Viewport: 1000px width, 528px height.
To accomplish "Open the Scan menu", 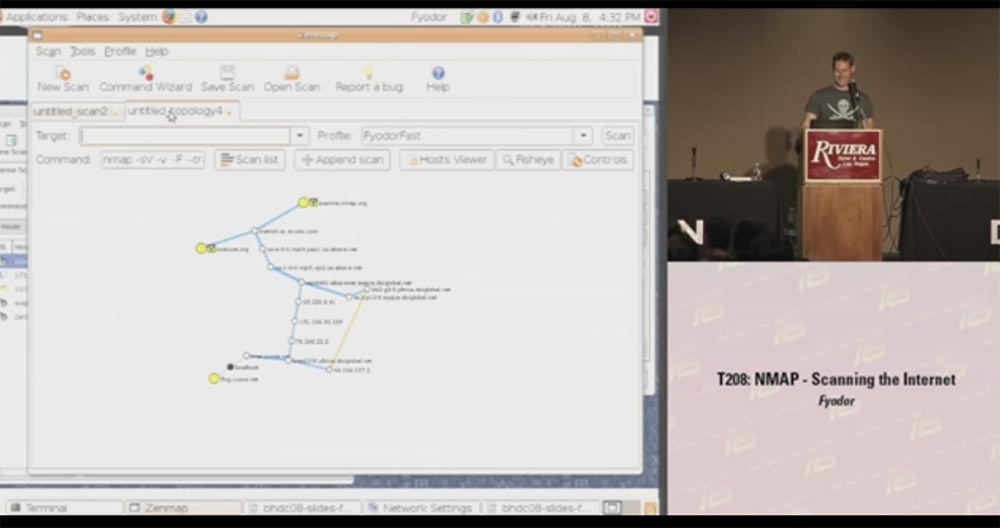I will click(x=48, y=51).
